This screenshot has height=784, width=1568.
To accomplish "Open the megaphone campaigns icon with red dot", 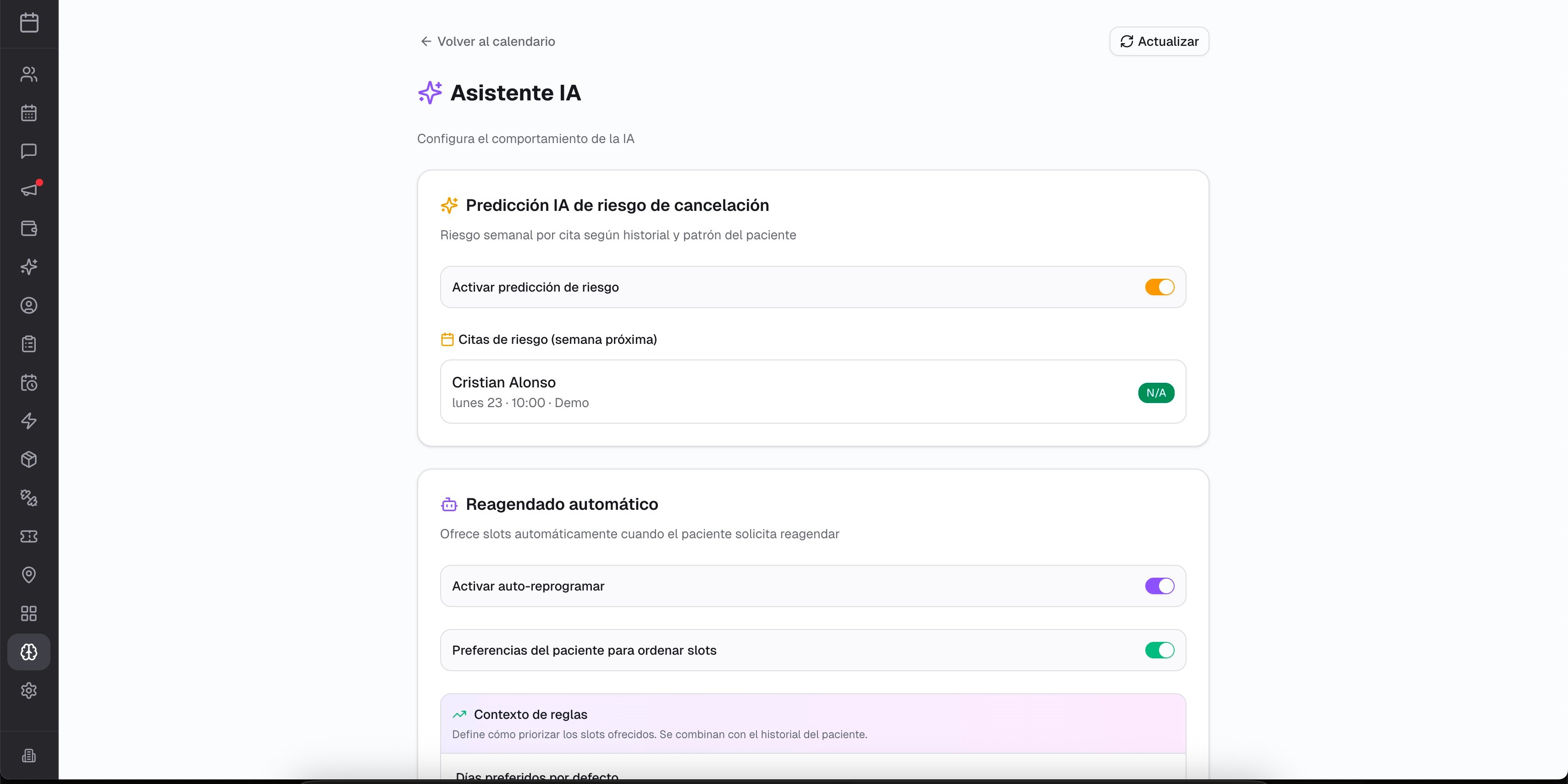I will (28, 190).
